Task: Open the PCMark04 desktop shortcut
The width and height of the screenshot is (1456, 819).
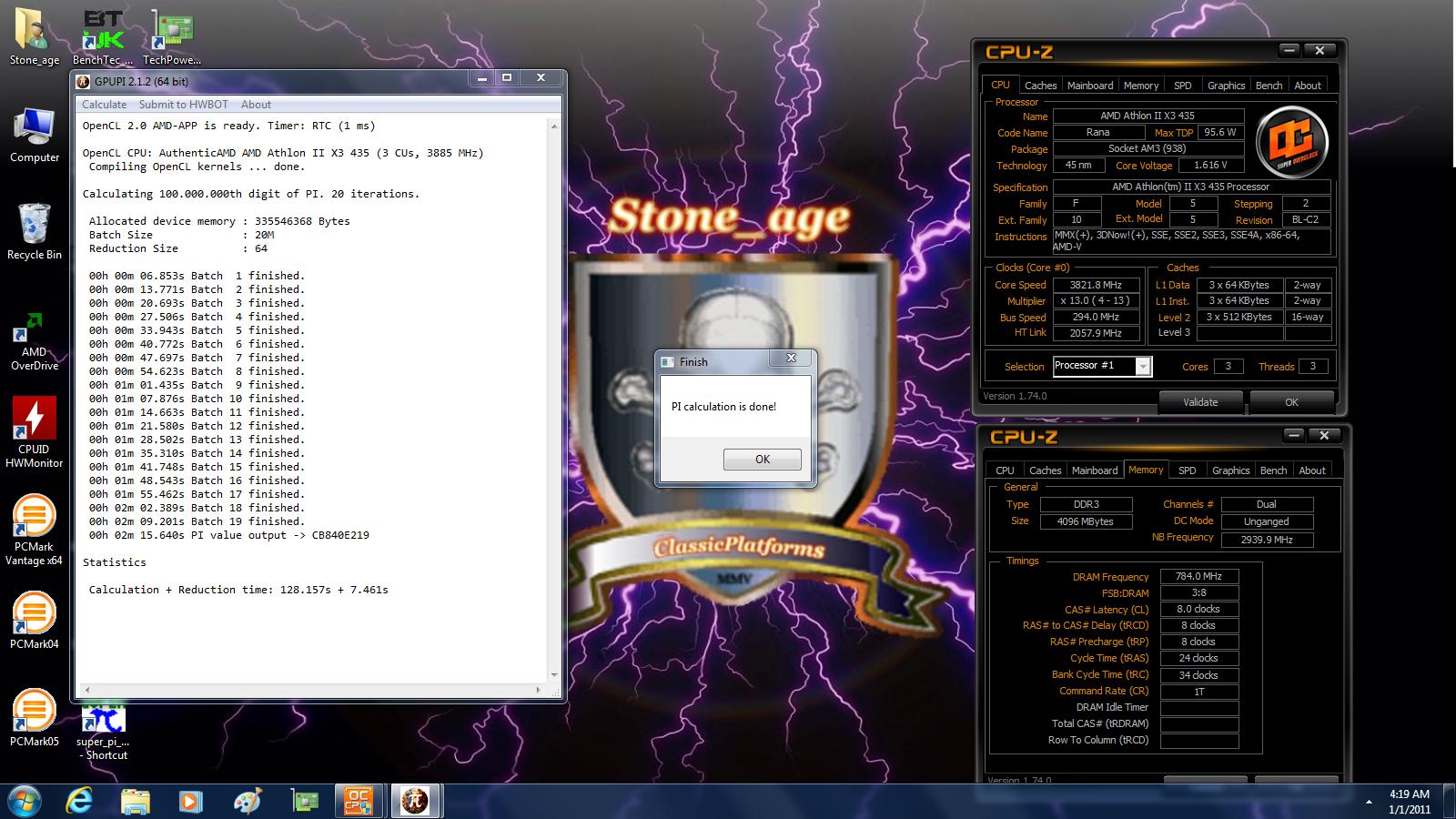Action: click(x=34, y=620)
